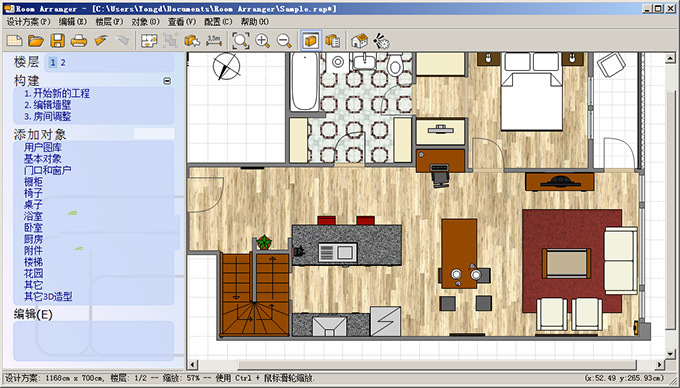The image size is (680, 388).
Task: Print the floor plan
Action: coord(78,41)
